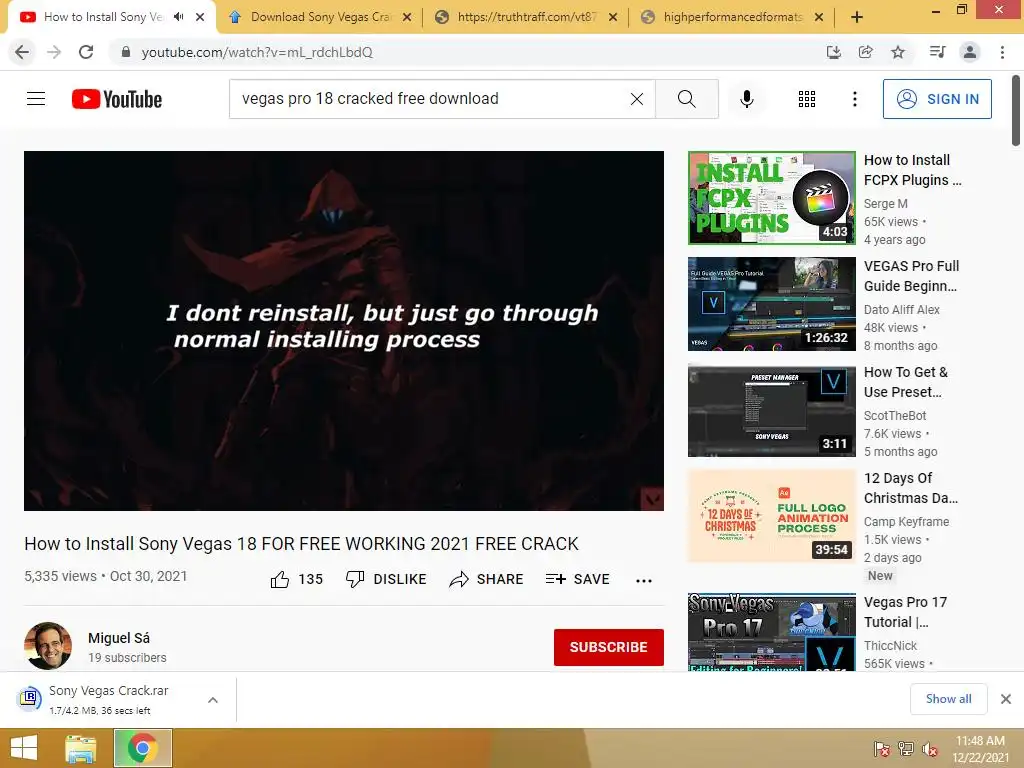Open the Action Center flag tray icon

coord(882,749)
